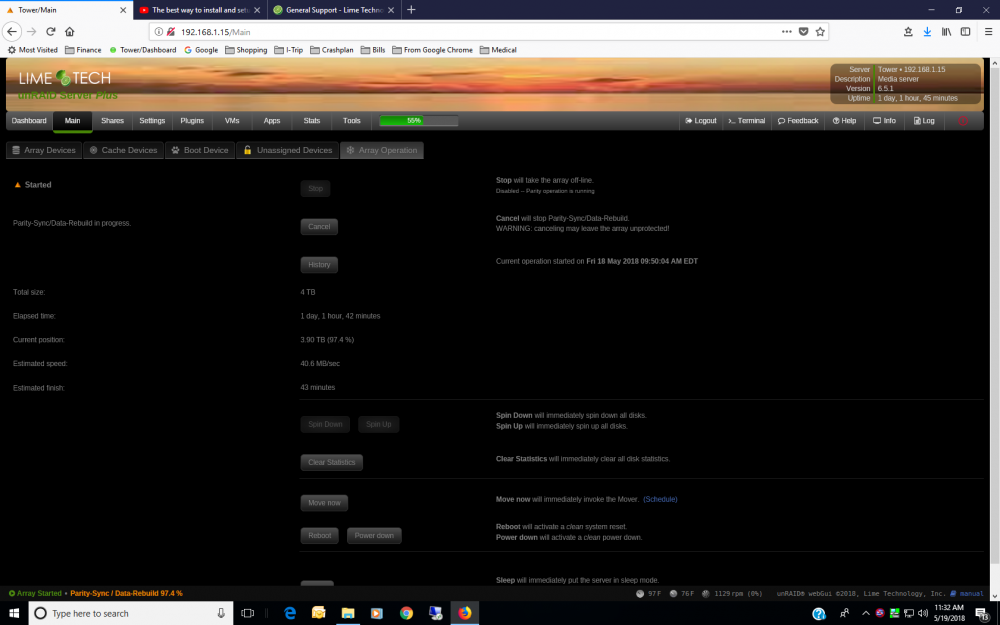
Task: Open Firefox library icon
Action: pyautogui.click(x=946, y=31)
